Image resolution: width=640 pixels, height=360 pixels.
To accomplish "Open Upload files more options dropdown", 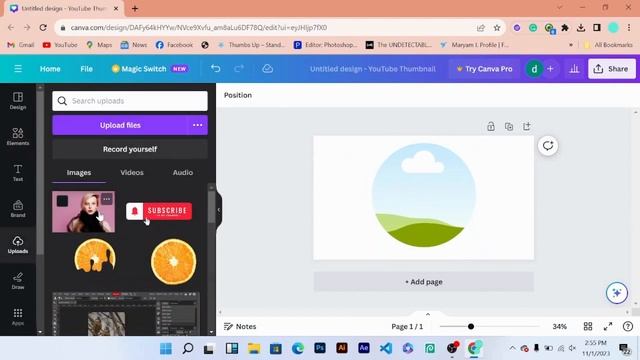I will pos(198,125).
